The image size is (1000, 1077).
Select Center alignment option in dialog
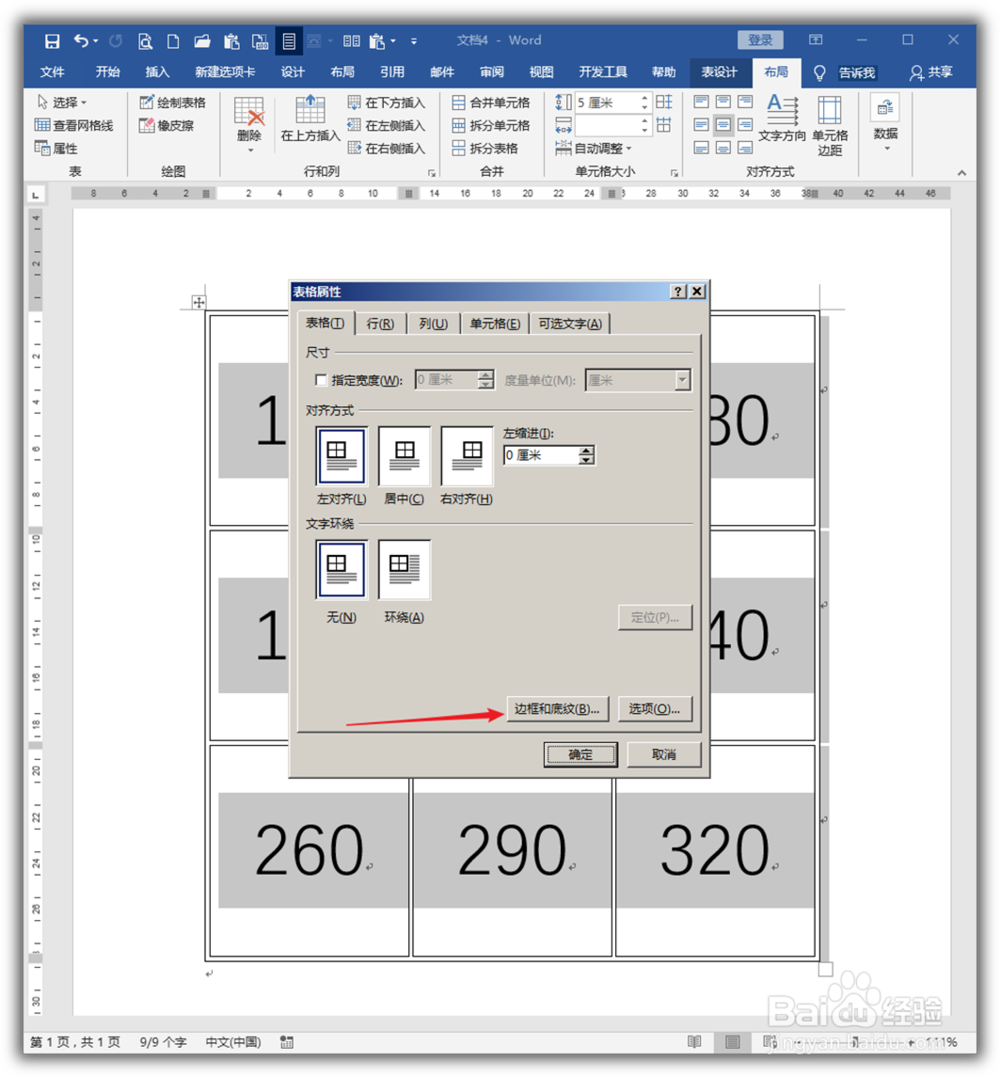[405, 456]
